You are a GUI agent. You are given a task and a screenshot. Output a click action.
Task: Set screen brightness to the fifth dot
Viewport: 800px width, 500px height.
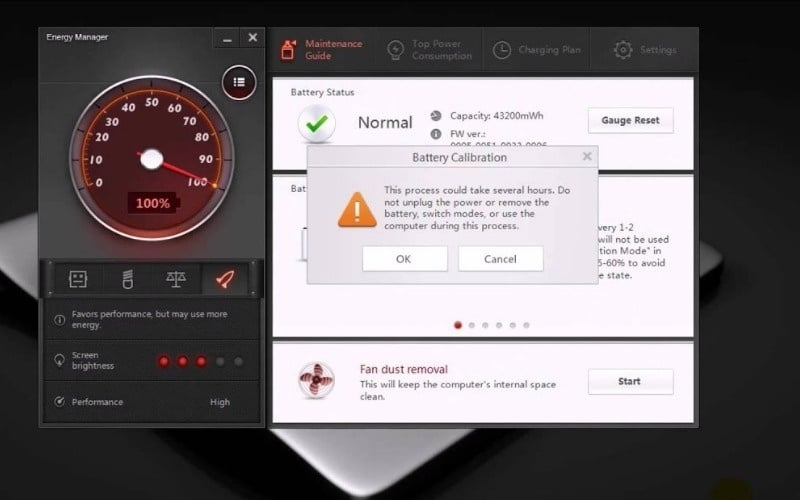click(238, 361)
